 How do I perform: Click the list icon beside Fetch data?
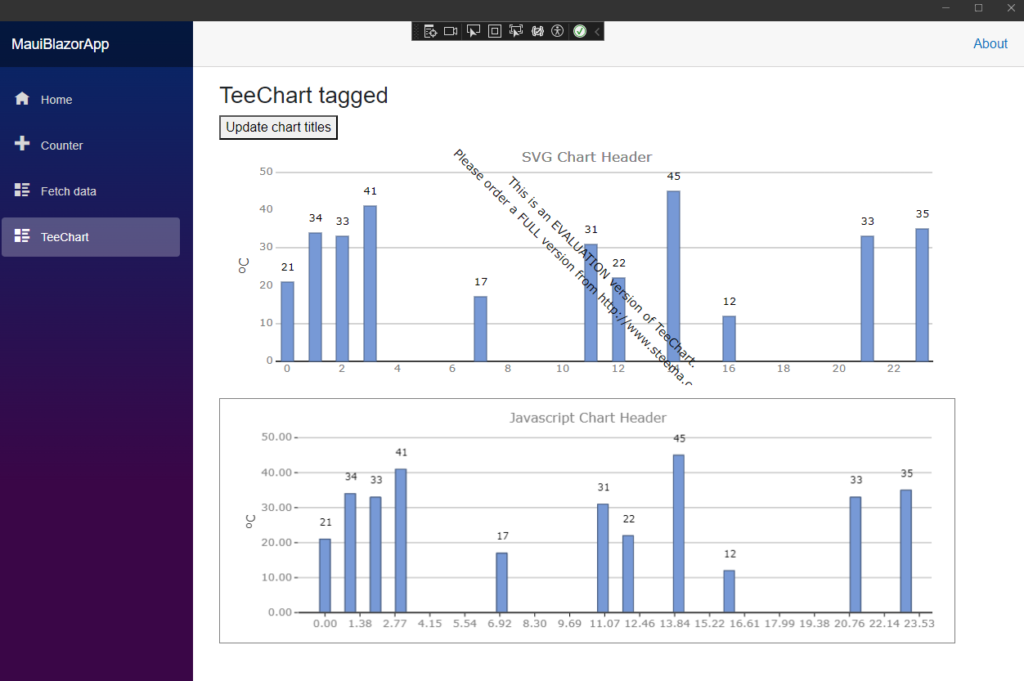pos(20,145)
